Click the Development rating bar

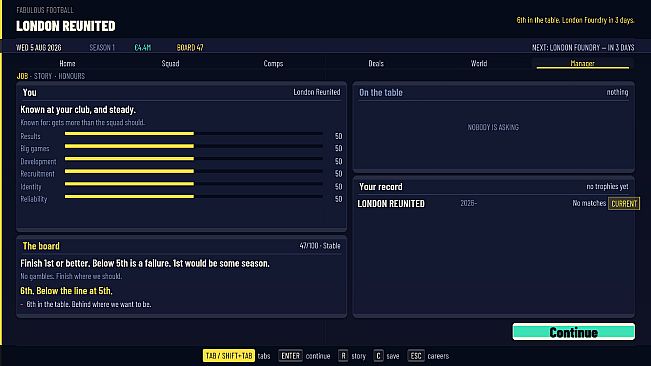pyautogui.click(x=194, y=159)
